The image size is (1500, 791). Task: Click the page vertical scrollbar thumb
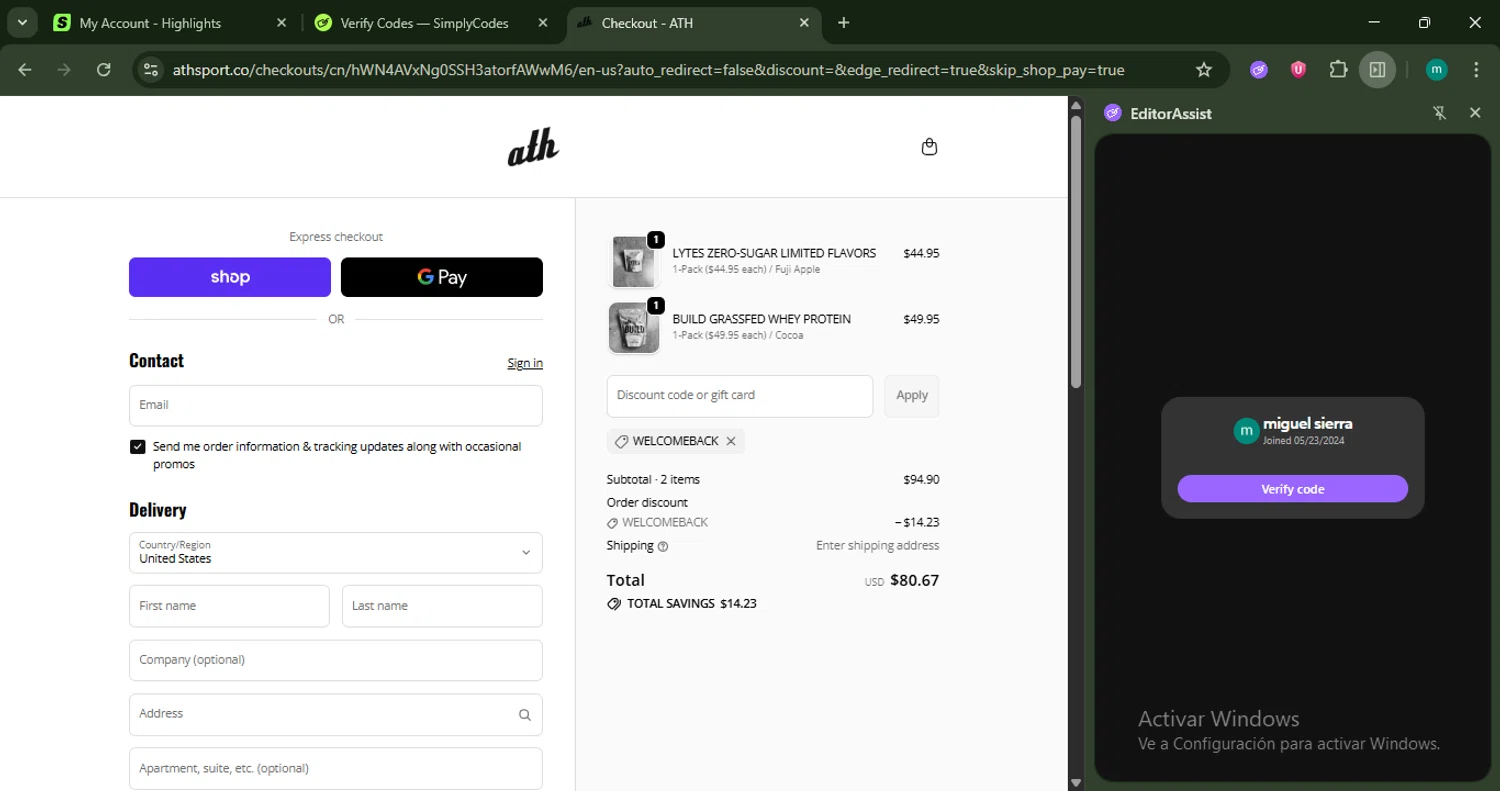[1076, 250]
